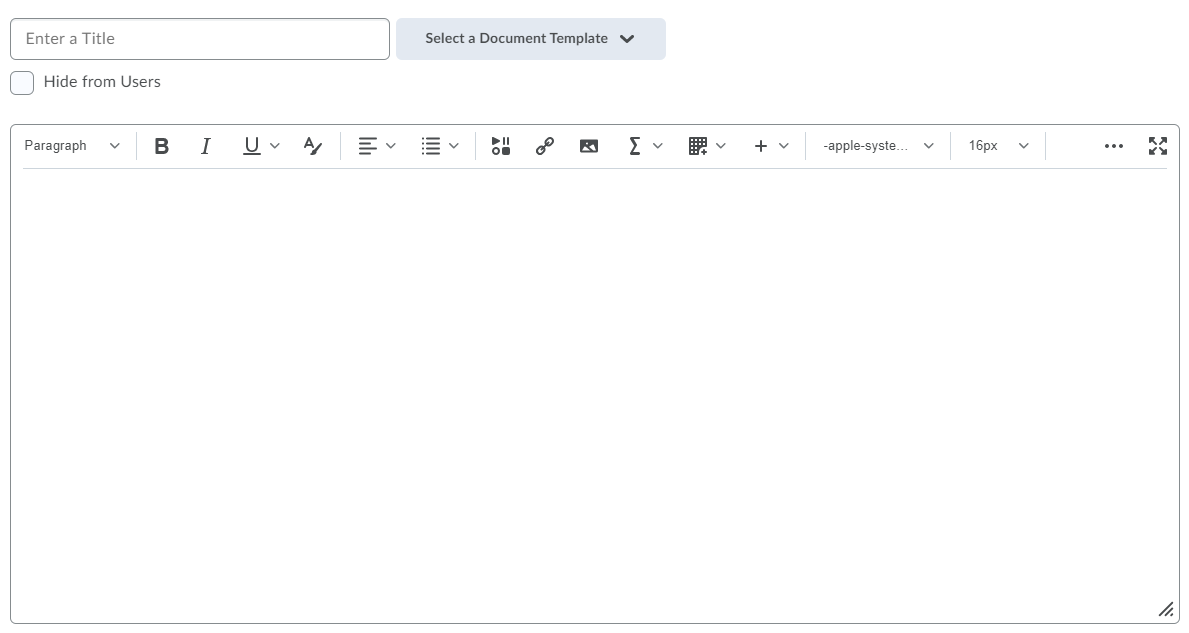Click the Enter a Title field
Image resolution: width=1189 pixels, height=633 pixels.
click(200, 39)
